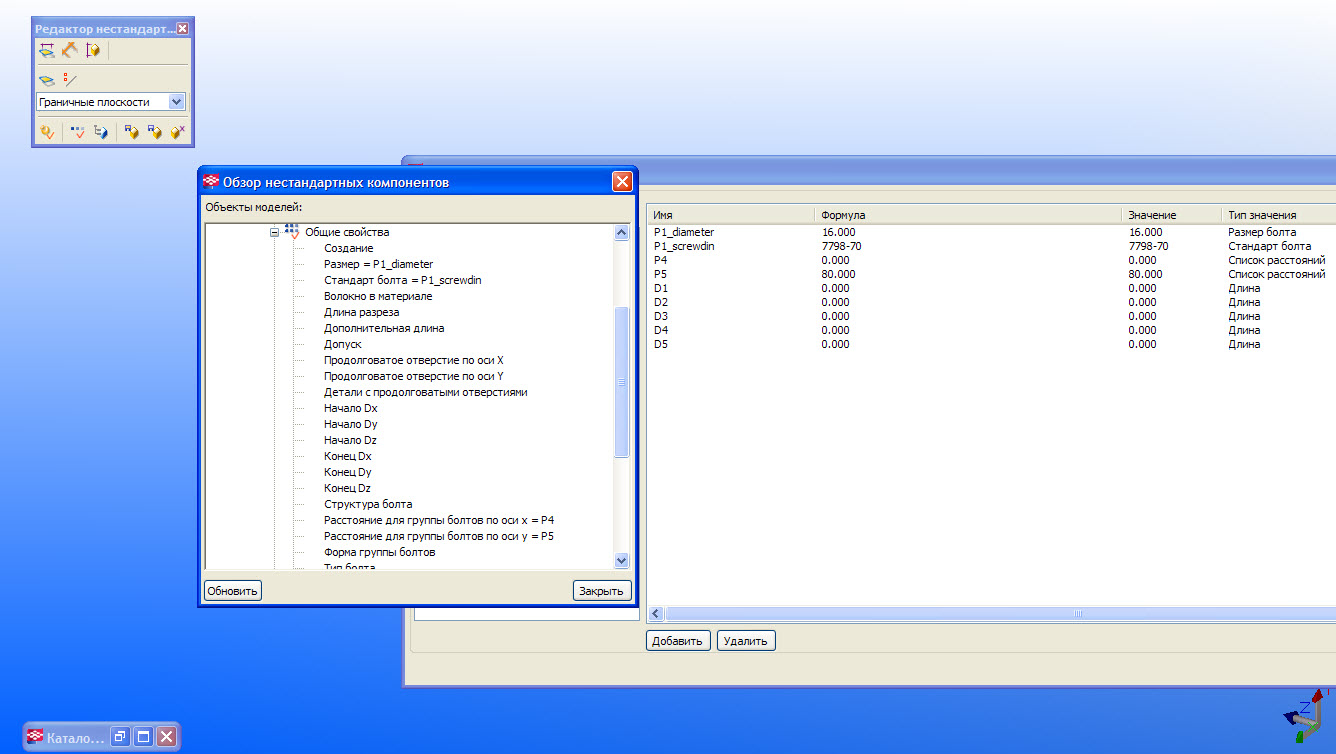Select tree item Структура болта
This screenshot has height=754, width=1336.
[x=368, y=504]
